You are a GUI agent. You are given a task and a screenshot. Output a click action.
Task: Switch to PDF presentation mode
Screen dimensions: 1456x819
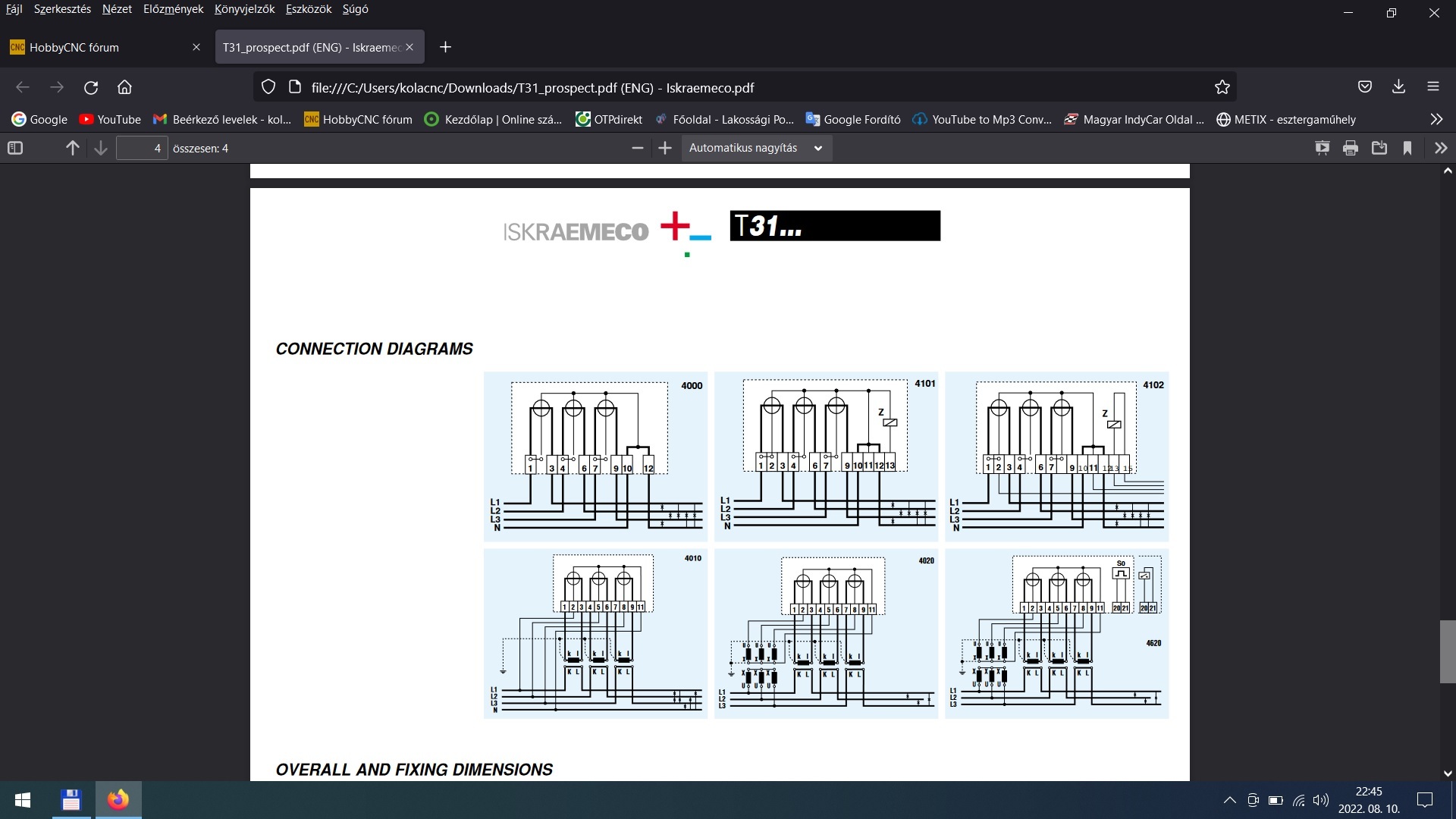[1322, 148]
